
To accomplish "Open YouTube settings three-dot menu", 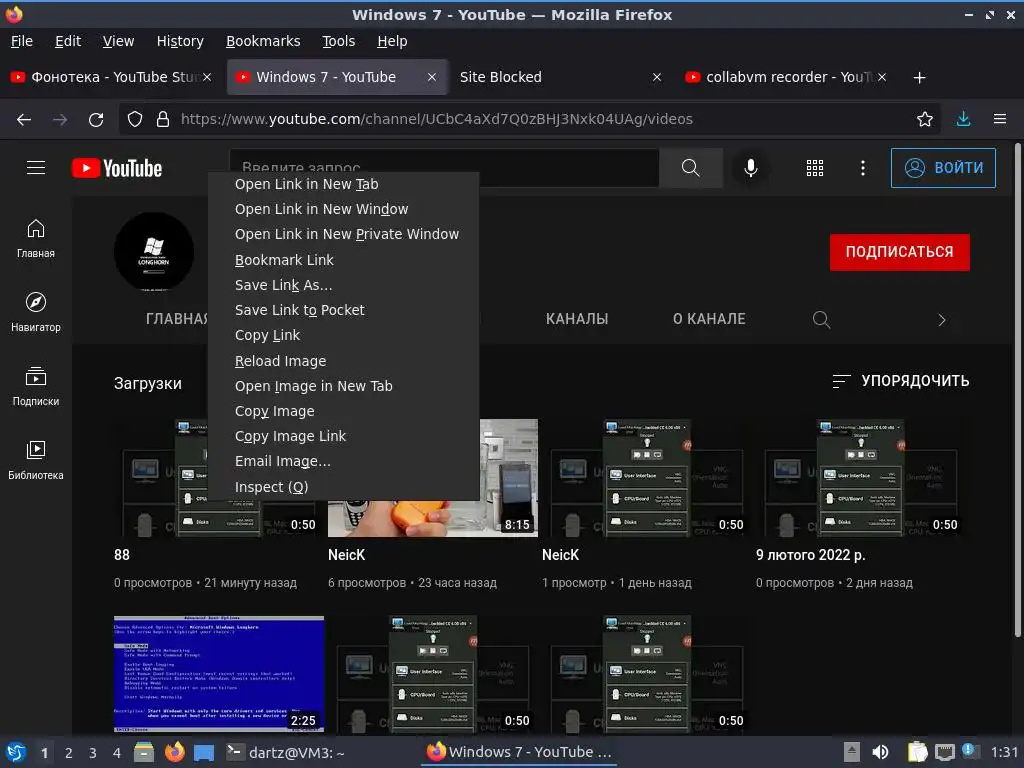I will point(863,168).
